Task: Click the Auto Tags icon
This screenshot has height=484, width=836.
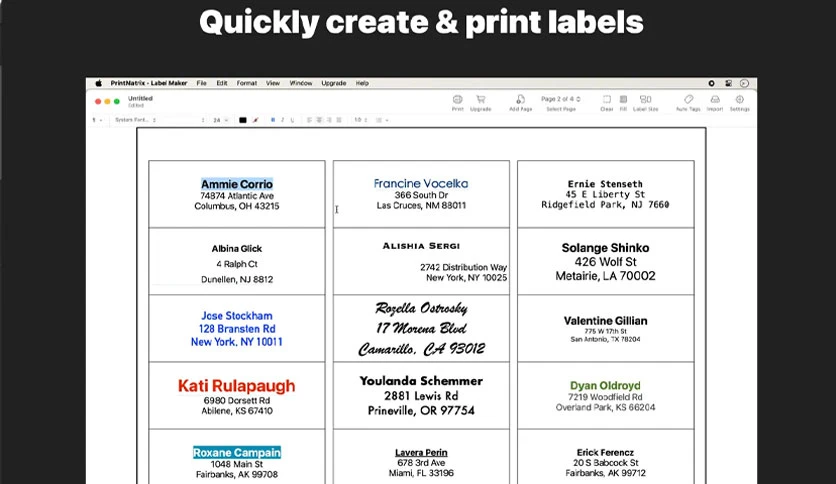Action: coord(688,100)
